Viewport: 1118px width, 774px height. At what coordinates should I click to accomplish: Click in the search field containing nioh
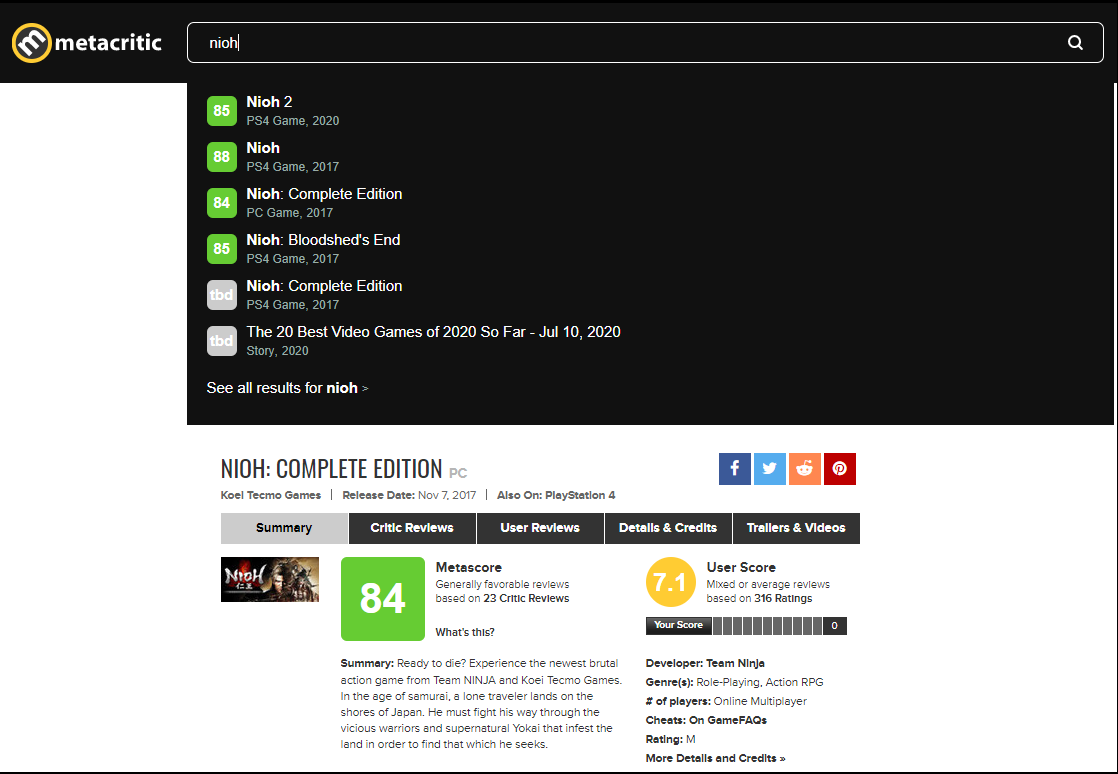coord(645,43)
